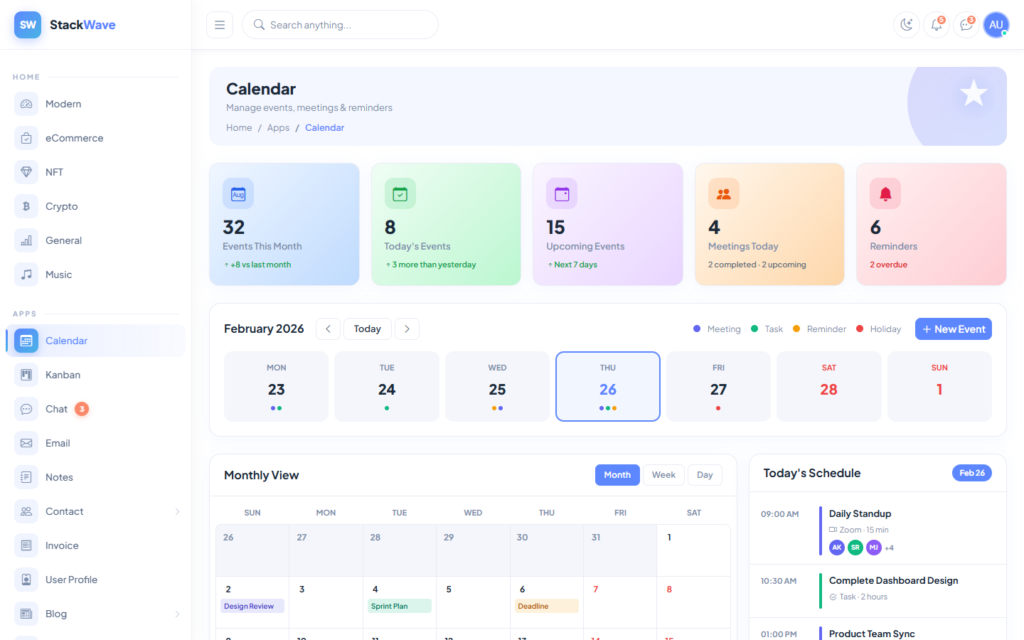
Task: Select the Calendar app in the sidebar
Action: pyautogui.click(x=96, y=340)
